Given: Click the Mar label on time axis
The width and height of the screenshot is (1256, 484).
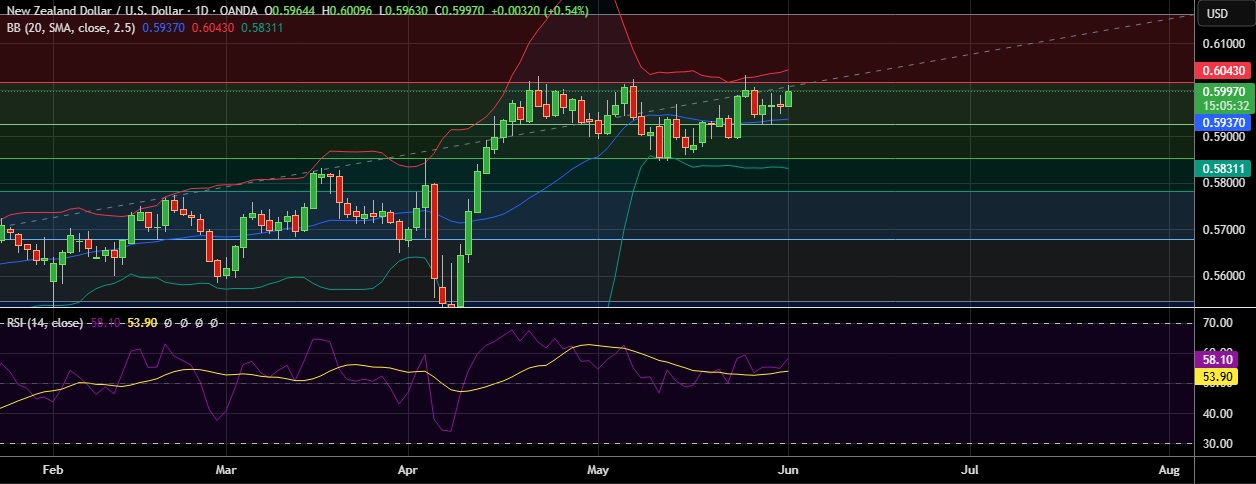Looking at the screenshot, I should click(x=226, y=468).
